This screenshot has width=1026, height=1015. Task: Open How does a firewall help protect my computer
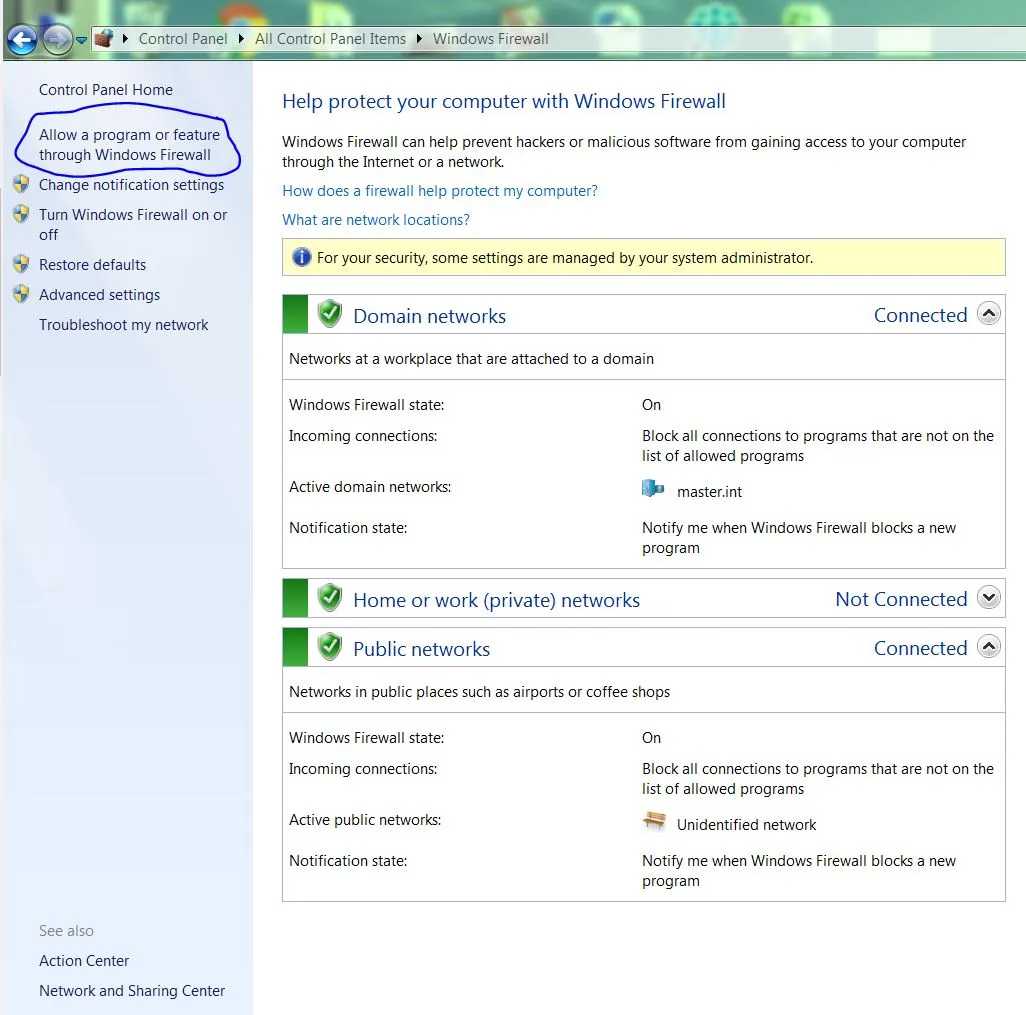pos(440,191)
